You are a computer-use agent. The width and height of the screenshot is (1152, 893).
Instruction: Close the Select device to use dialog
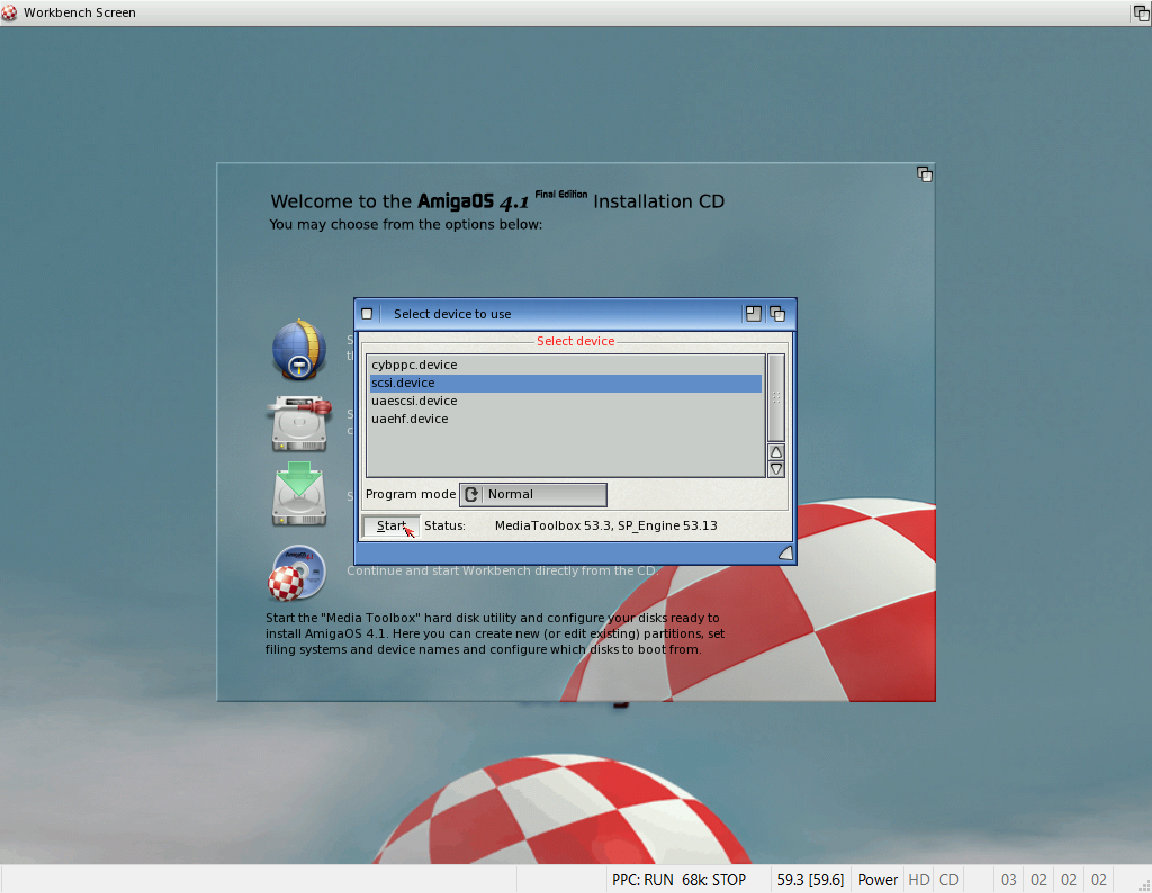[367, 314]
